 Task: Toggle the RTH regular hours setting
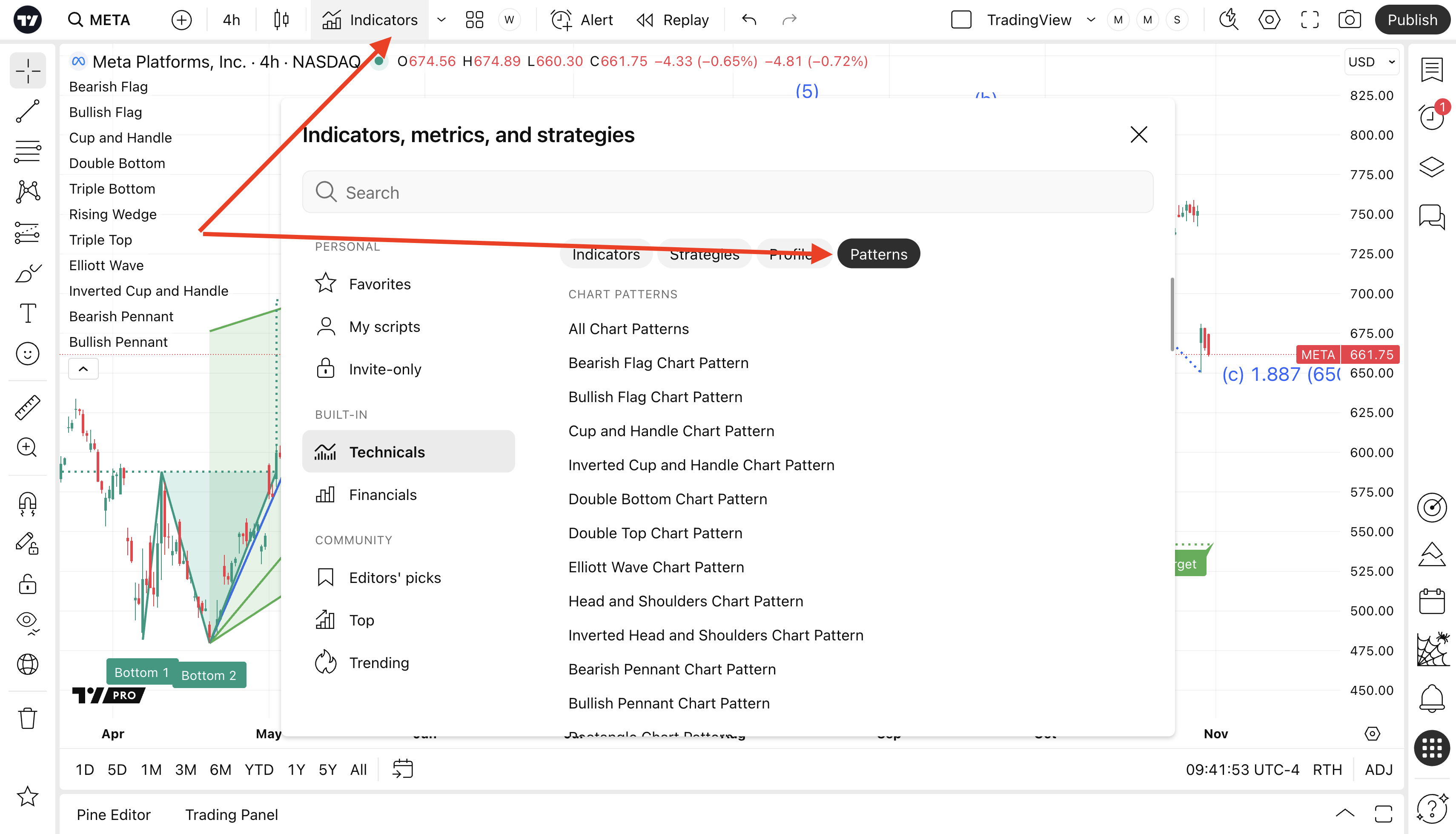(1327, 769)
